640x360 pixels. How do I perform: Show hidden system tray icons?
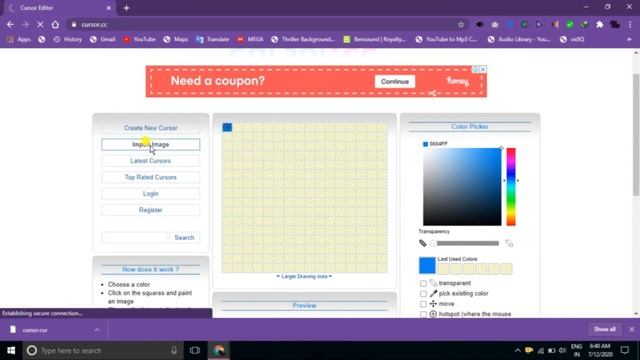(518, 350)
